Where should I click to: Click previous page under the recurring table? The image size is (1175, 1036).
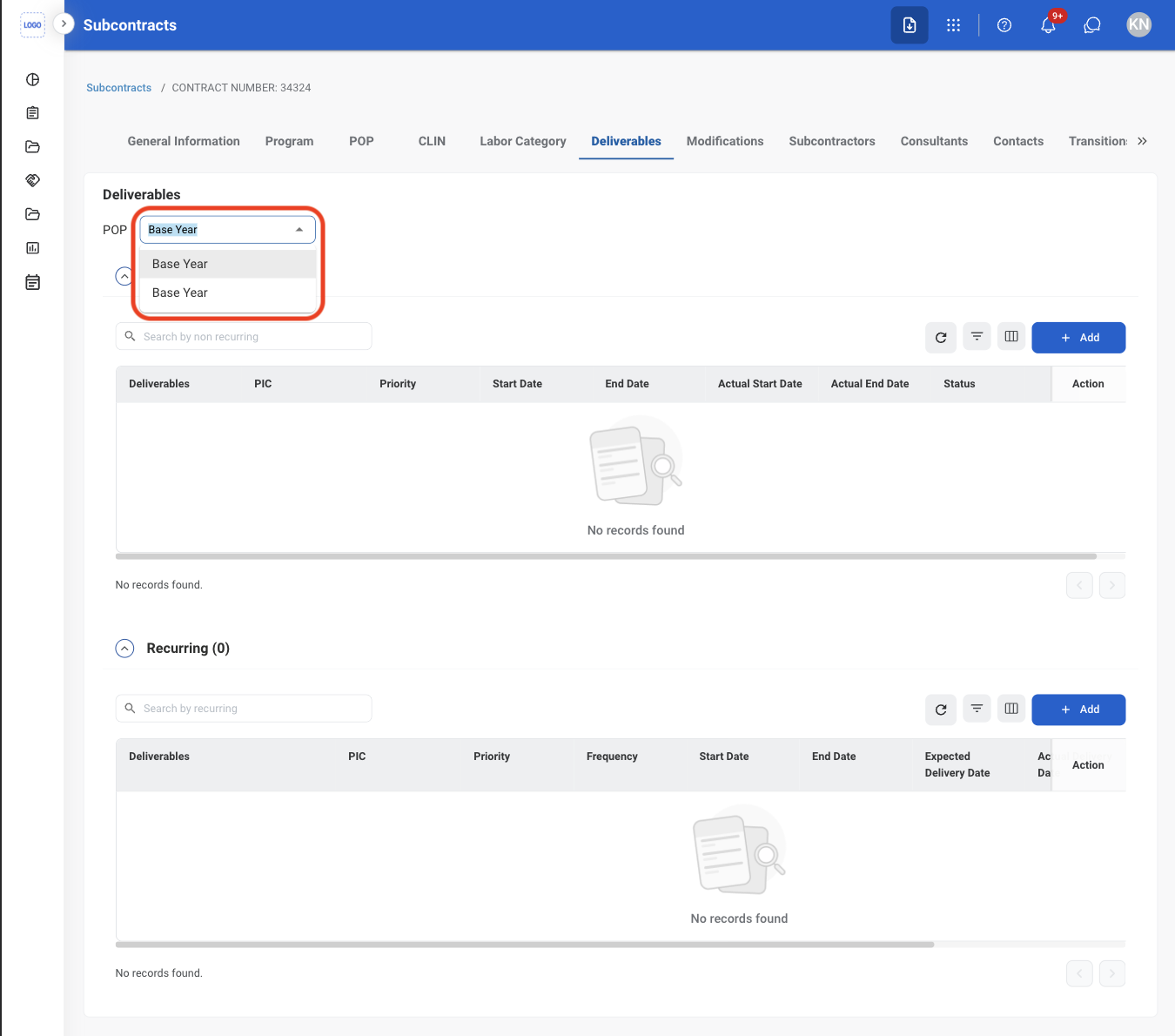point(1079,973)
